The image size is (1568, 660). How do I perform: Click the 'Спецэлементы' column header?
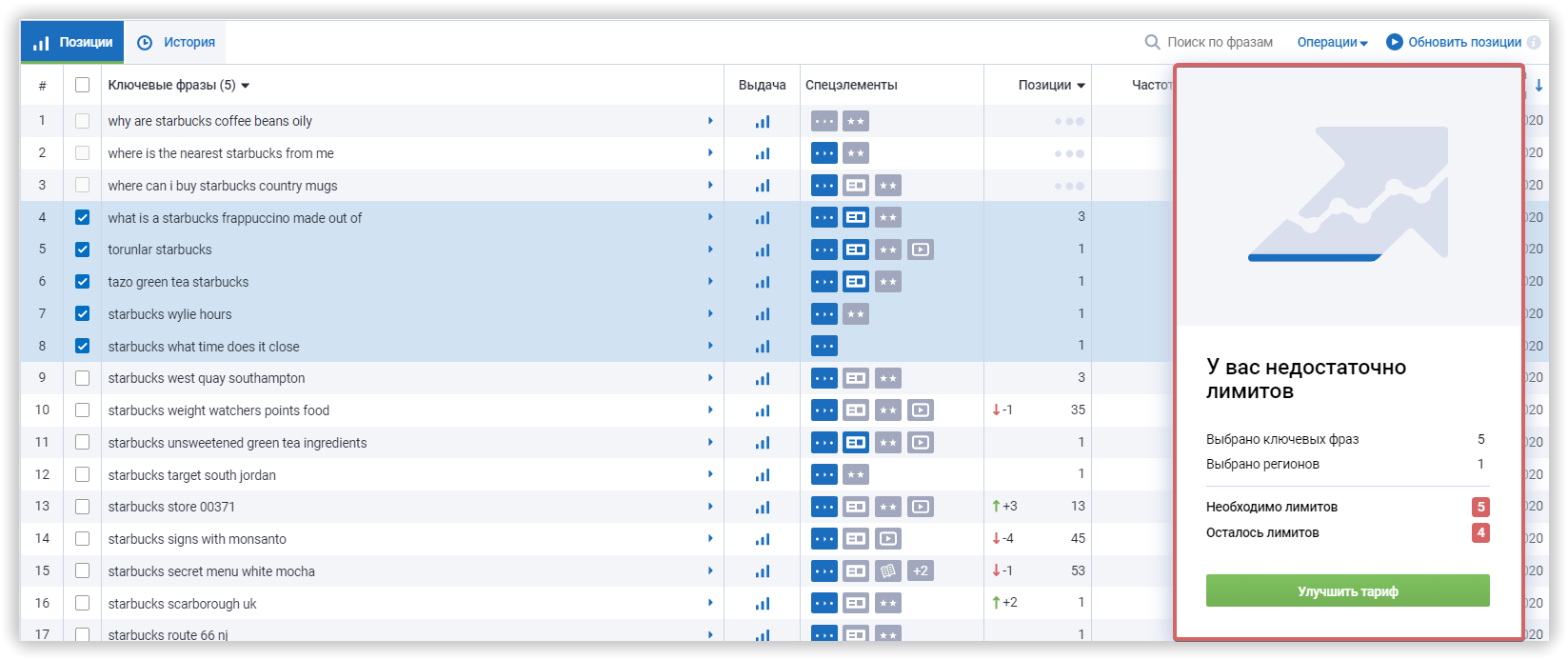(x=851, y=85)
